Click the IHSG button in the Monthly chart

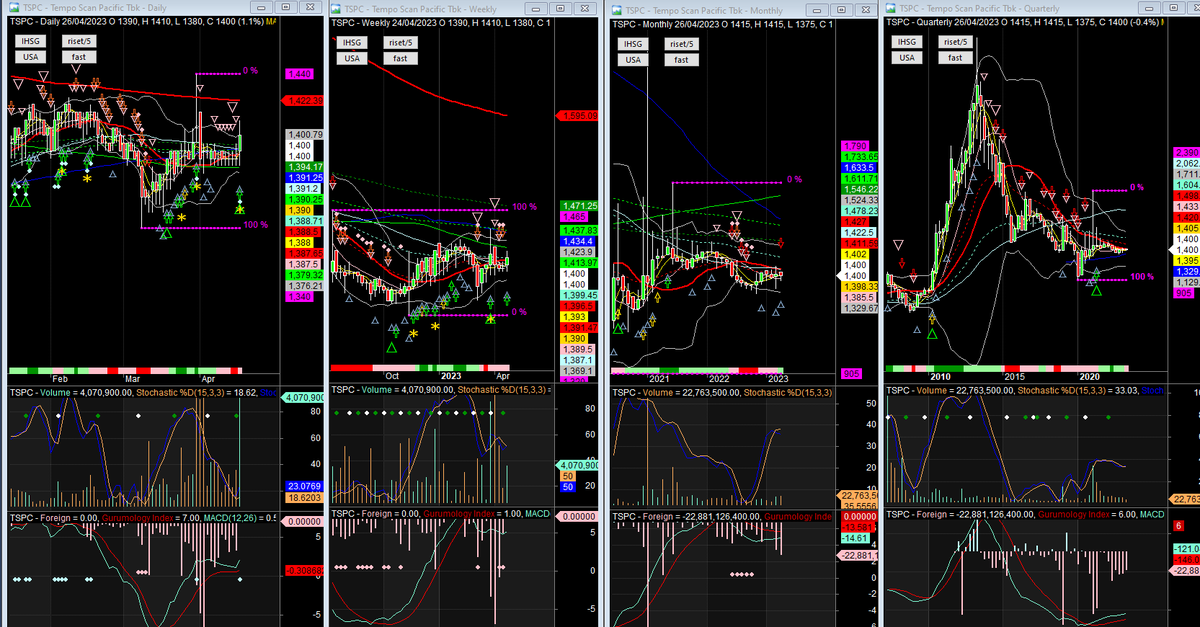(x=632, y=44)
